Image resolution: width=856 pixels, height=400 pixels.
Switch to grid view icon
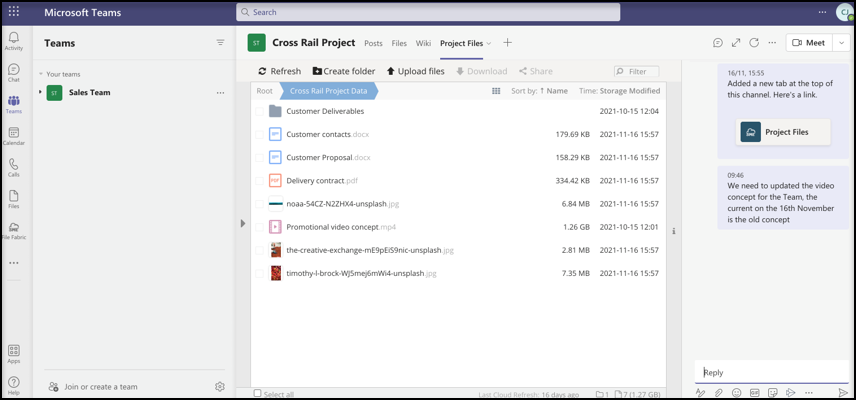coord(496,91)
